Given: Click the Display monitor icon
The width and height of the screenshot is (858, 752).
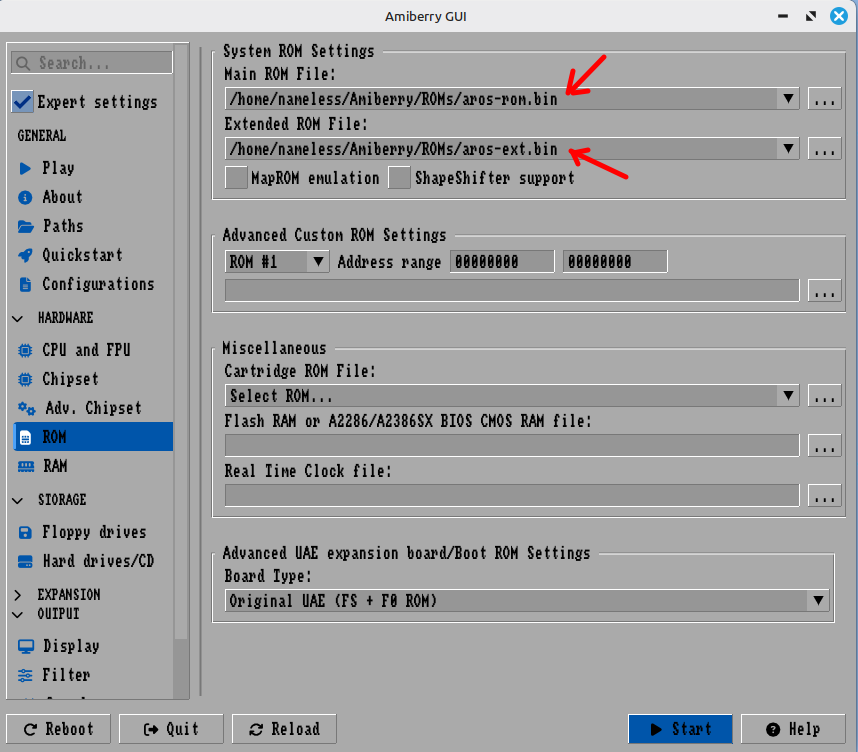Looking at the screenshot, I should click(26, 646).
